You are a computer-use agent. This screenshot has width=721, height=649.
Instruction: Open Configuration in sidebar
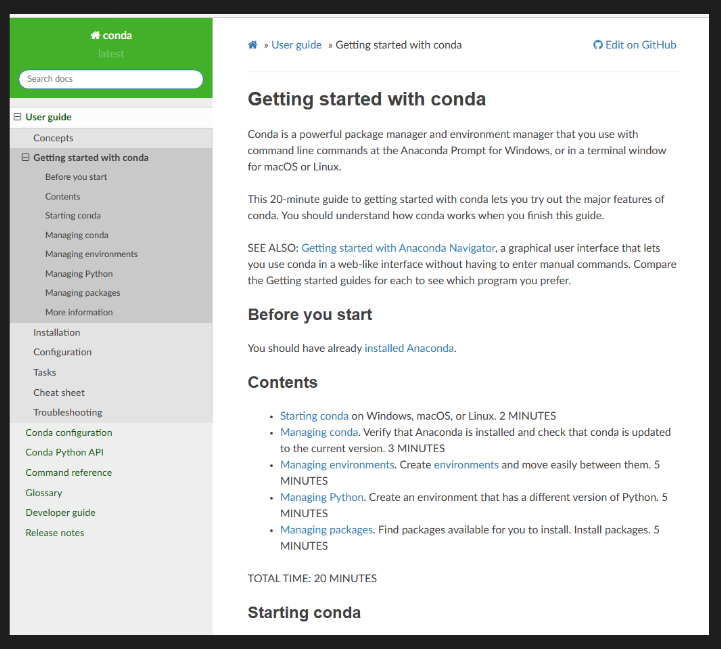point(62,352)
